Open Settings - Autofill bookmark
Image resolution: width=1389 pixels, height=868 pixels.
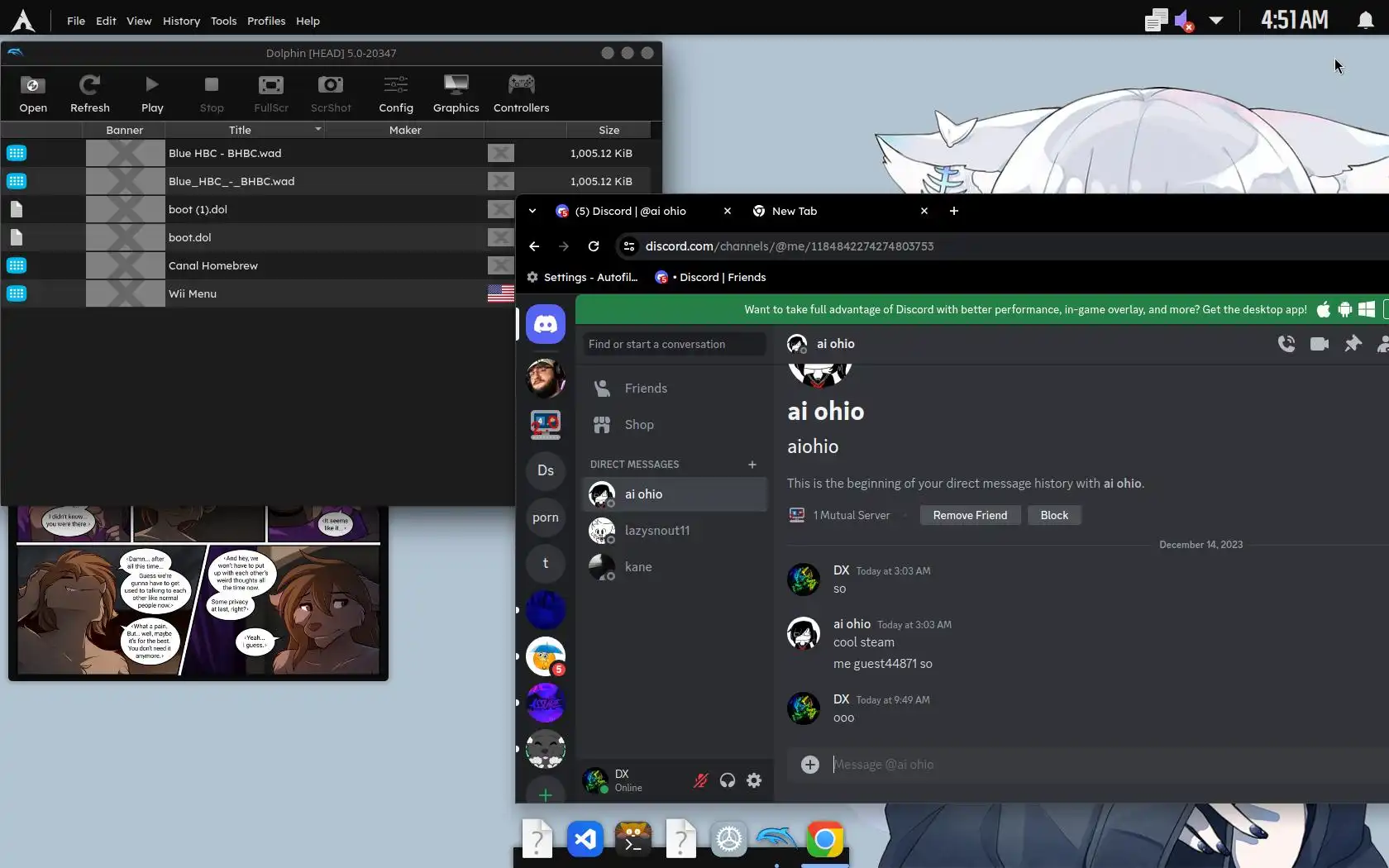coord(583,278)
